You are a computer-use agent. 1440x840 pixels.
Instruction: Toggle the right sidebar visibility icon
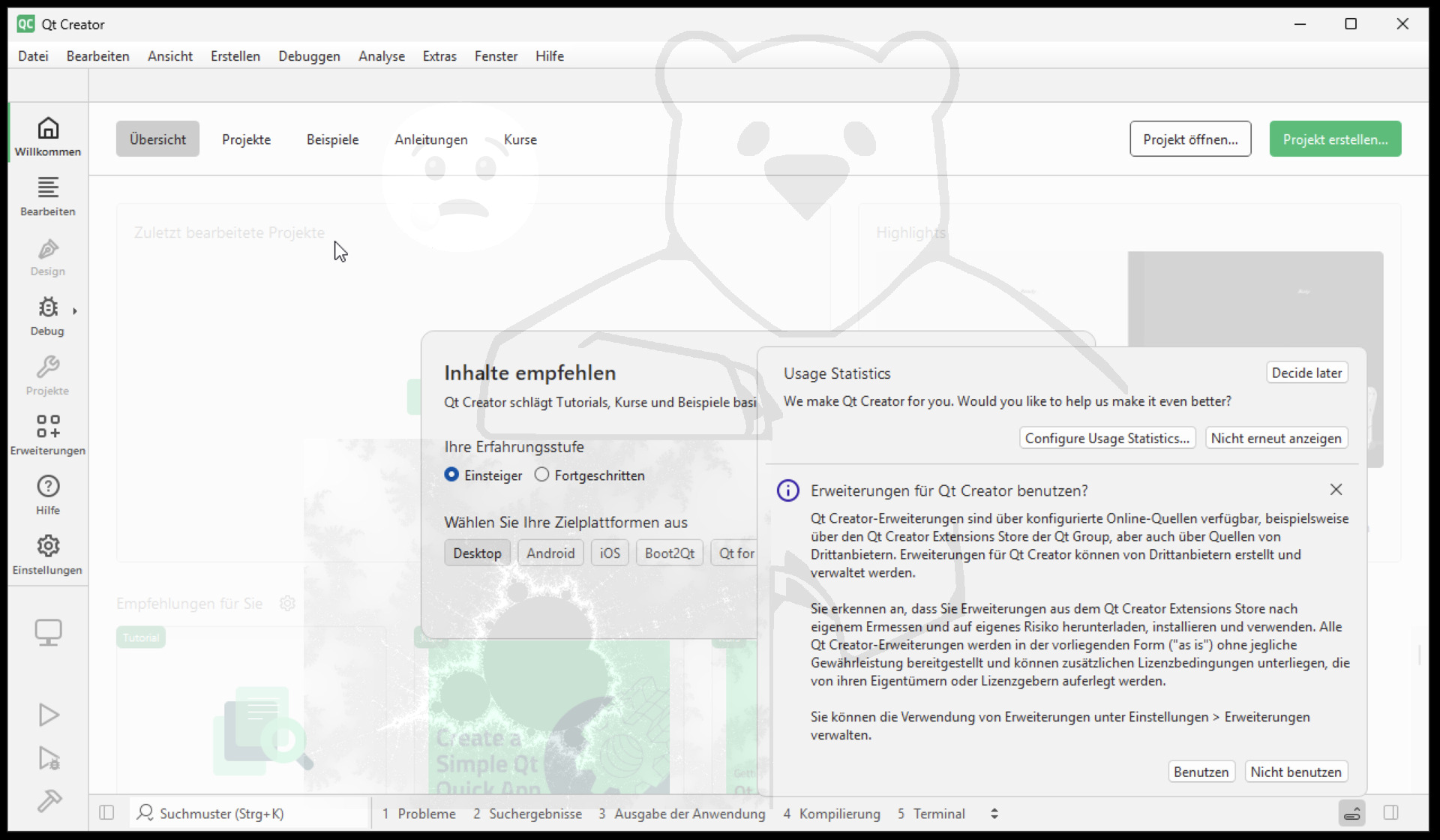[x=1391, y=812]
